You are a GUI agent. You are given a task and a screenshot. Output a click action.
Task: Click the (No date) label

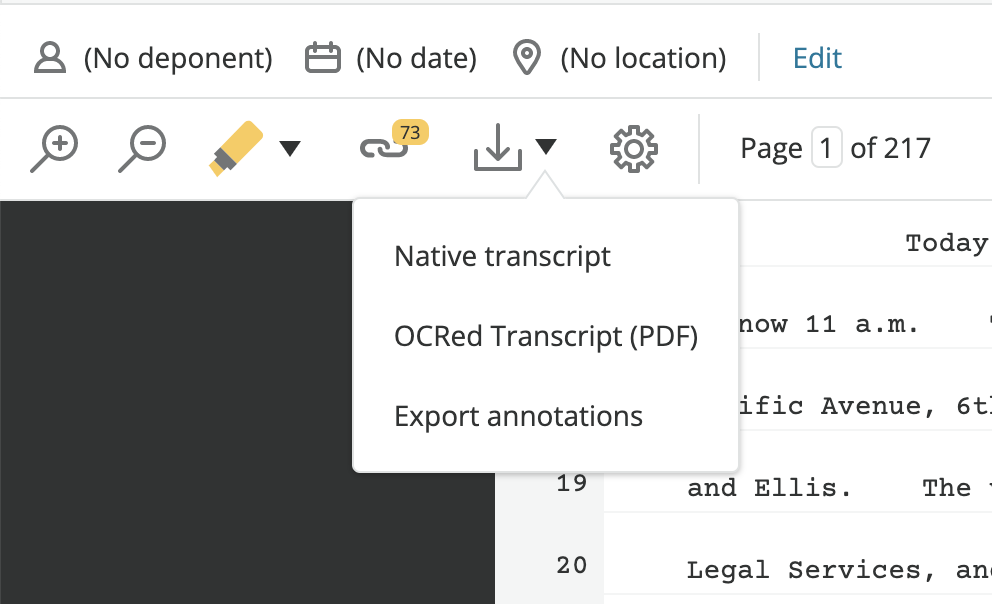coord(417,58)
